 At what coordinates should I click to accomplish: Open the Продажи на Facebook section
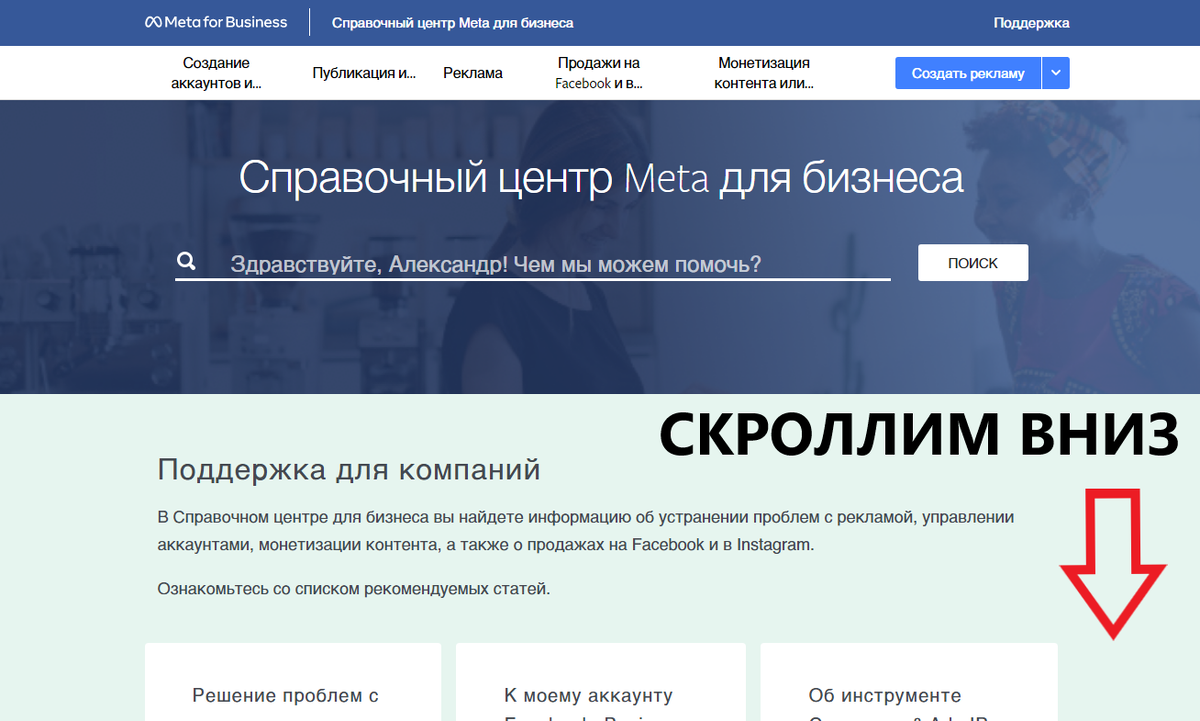pyautogui.click(x=598, y=72)
